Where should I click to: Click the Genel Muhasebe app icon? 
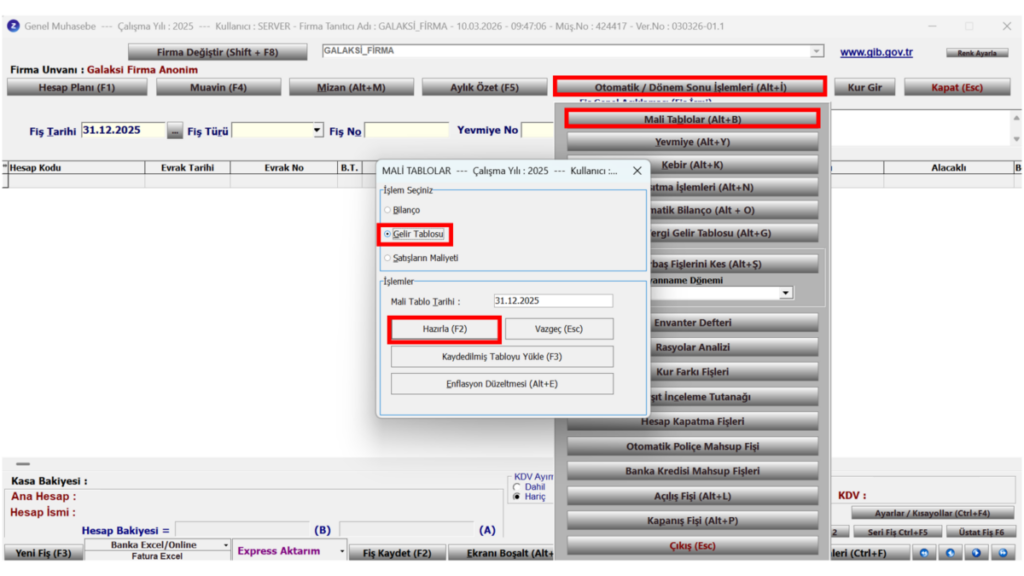pyautogui.click(x=13, y=26)
